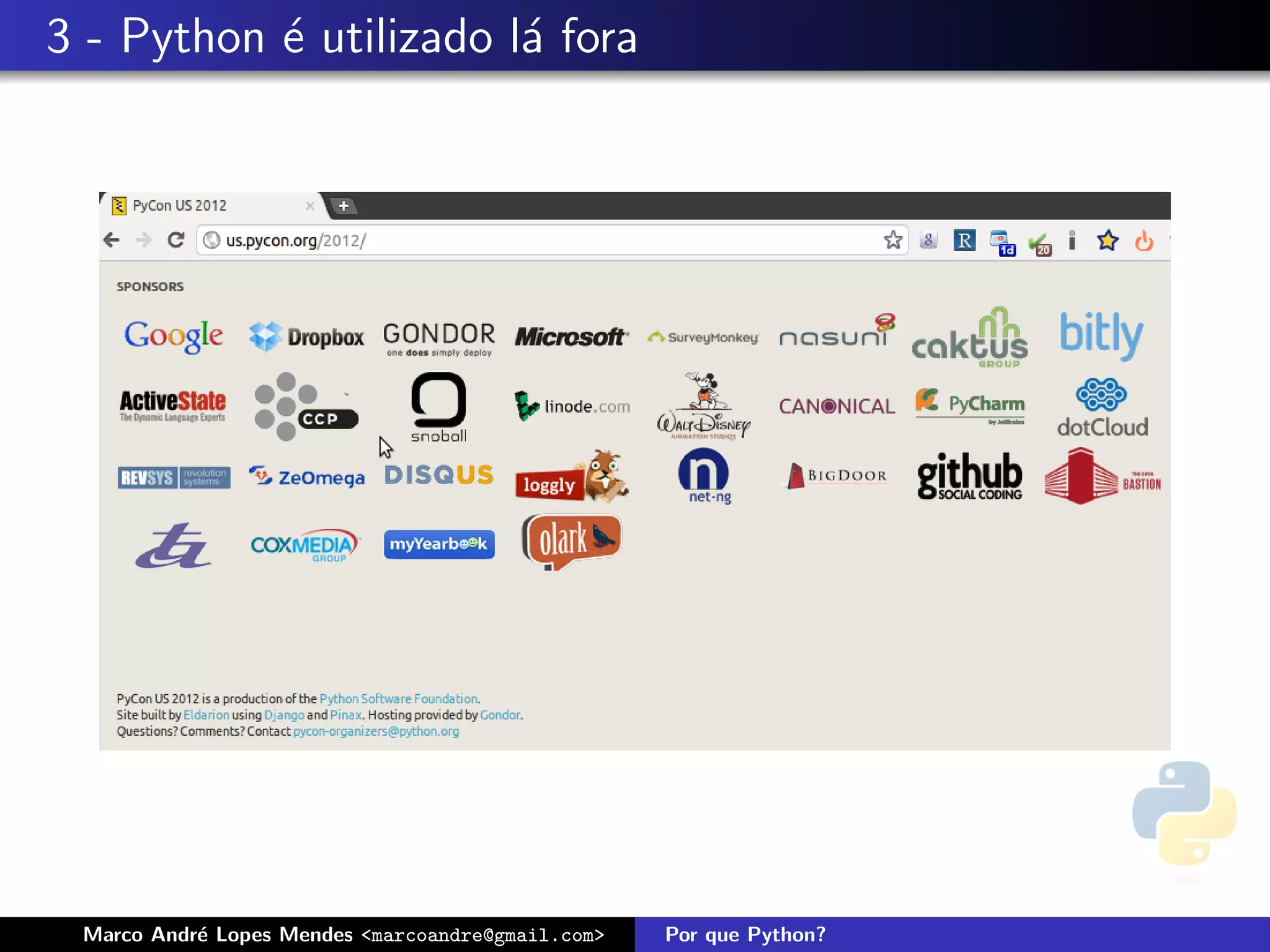The width and height of the screenshot is (1270, 952).
Task: Click the orange power extension icon
Action: 1144,240
